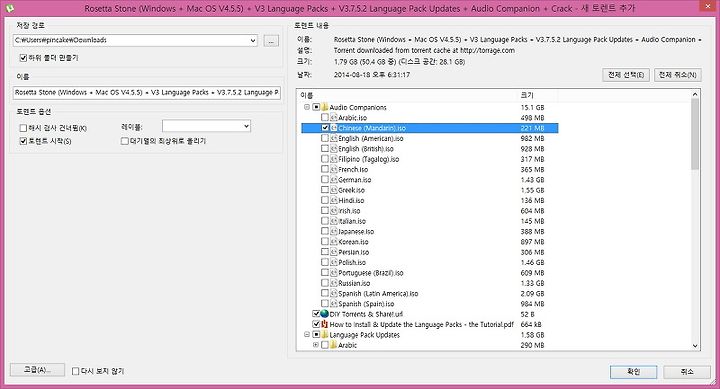
Task: Click the DIY Torrents & Share!.url globe icon
Action: click(x=325, y=314)
